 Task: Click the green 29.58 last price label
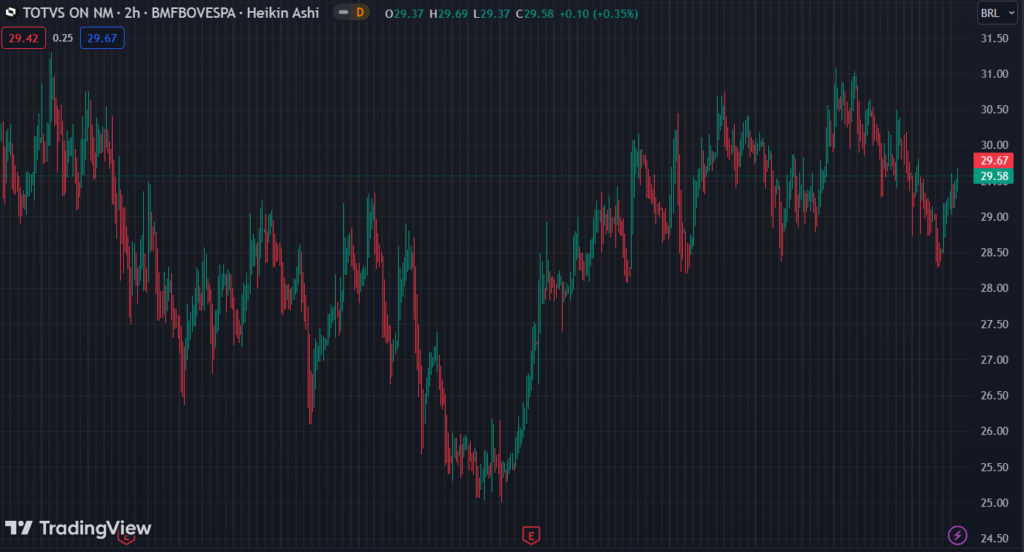tap(994, 176)
